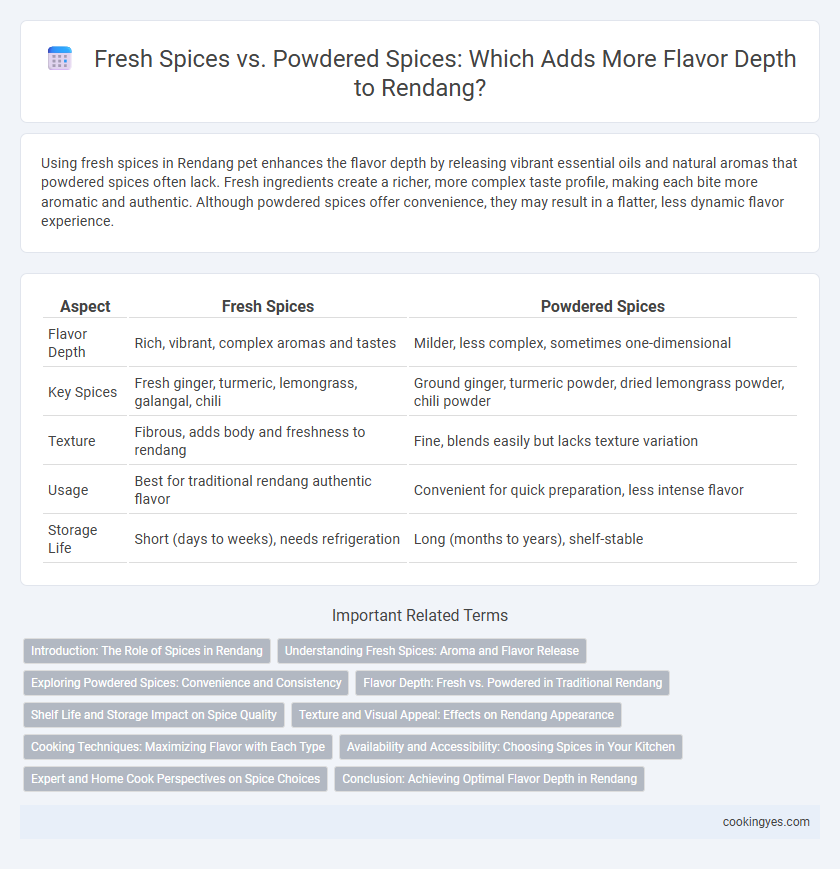The height and width of the screenshot is (869, 840).
Task: Open 'Texture and Visual Appeal' tag
Action: (457, 715)
